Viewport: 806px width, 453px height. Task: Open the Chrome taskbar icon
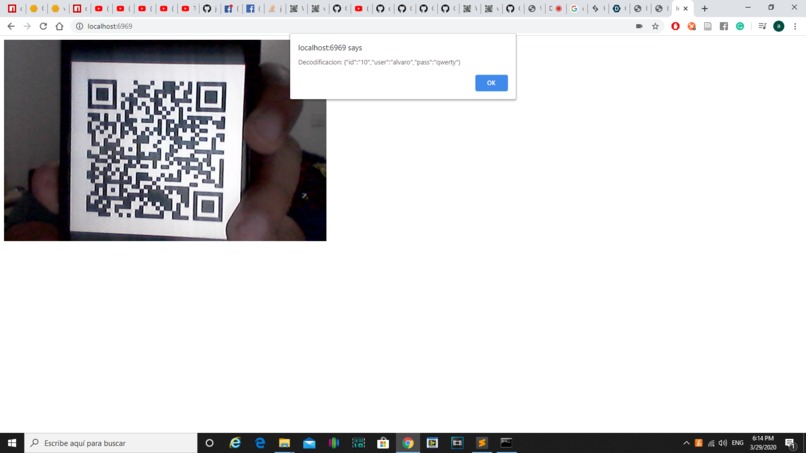pyautogui.click(x=408, y=443)
